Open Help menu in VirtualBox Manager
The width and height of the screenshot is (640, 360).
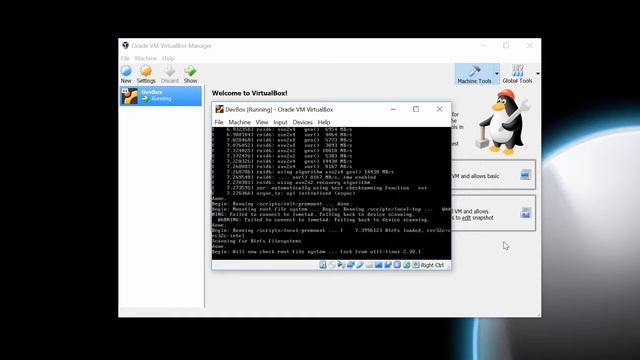[x=168, y=58]
